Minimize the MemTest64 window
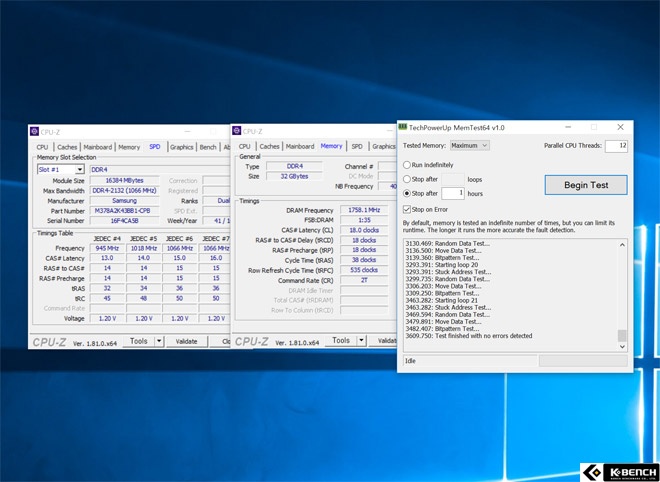The height and width of the screenshot is (482, 660). point(568,127)
